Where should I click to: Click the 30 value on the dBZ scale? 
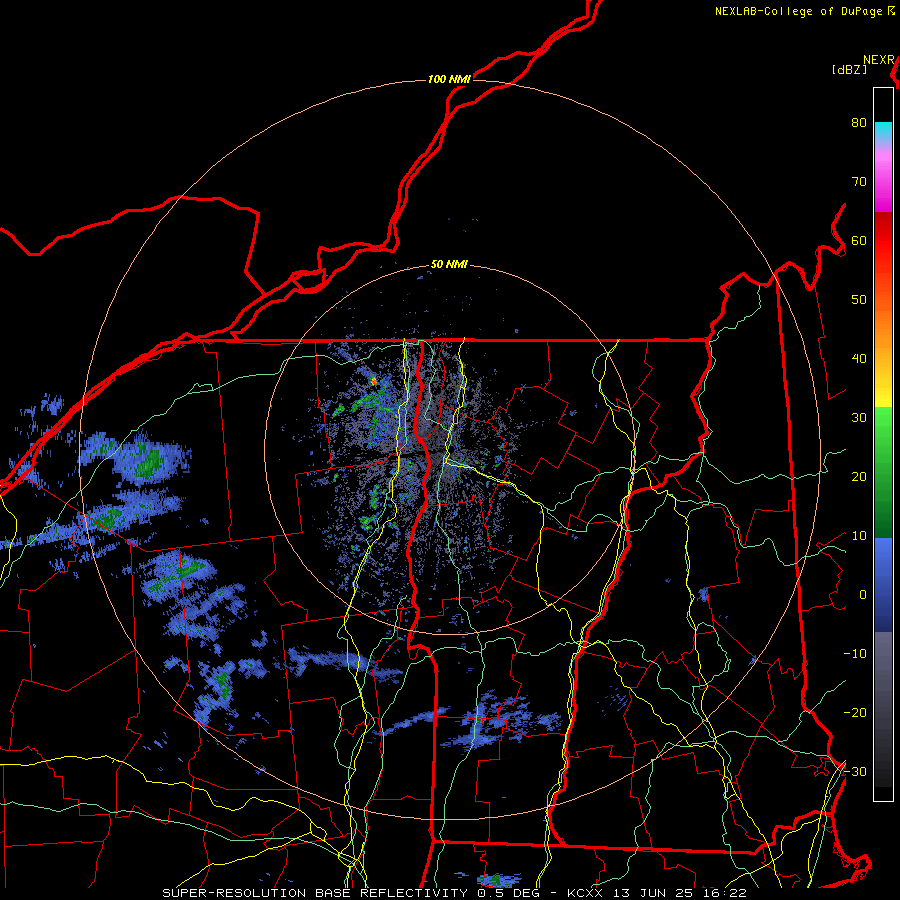pos(859,418)
